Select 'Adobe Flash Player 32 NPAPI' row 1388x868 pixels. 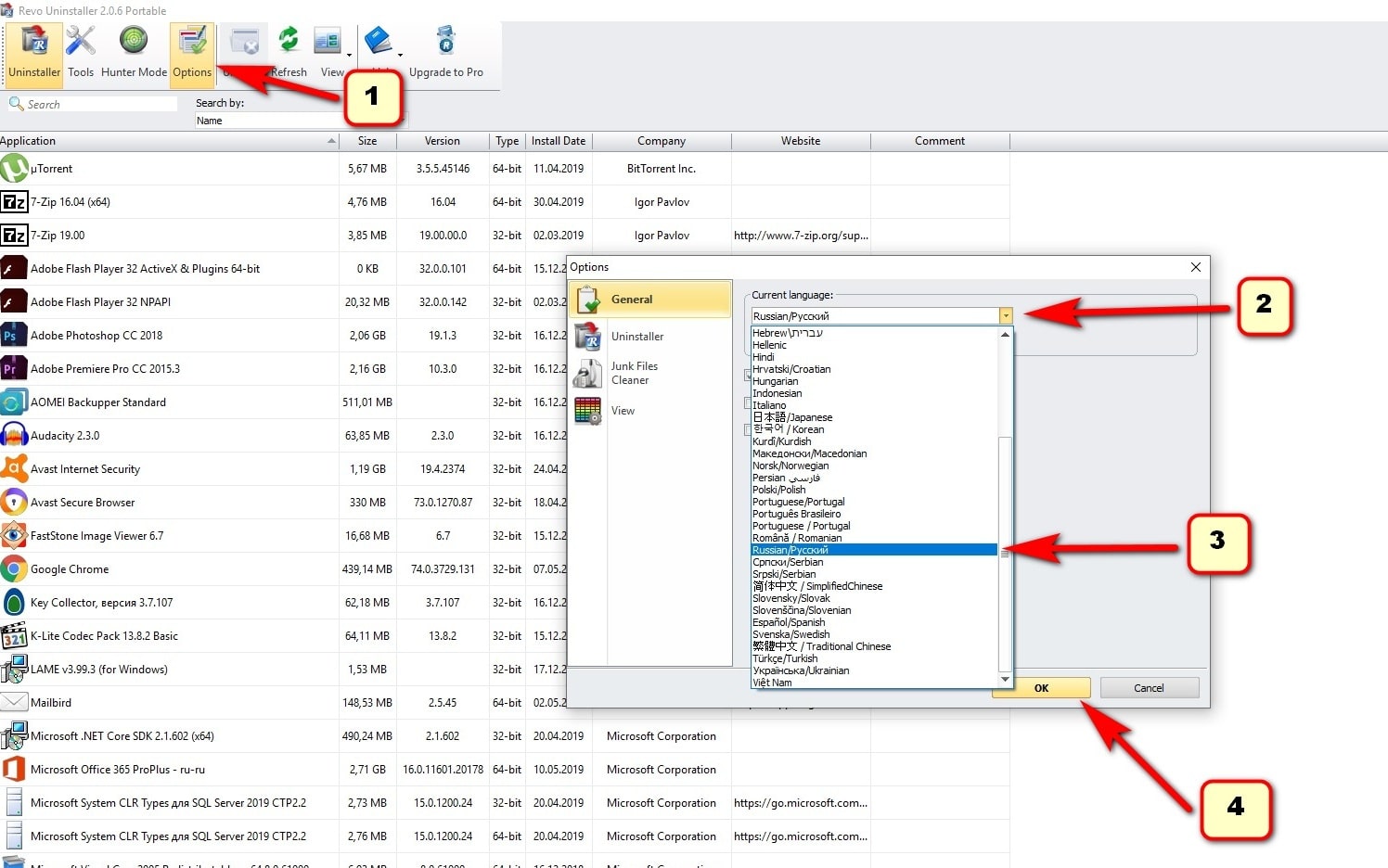(100, 302)
